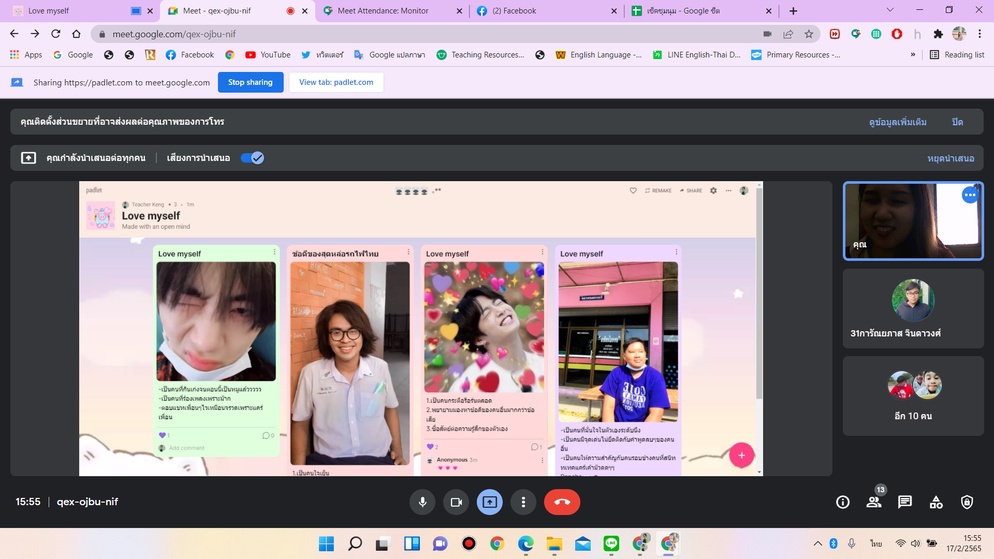994x559 pixels.
Task: Open host controls shield icon
Action: pos(967,502)
